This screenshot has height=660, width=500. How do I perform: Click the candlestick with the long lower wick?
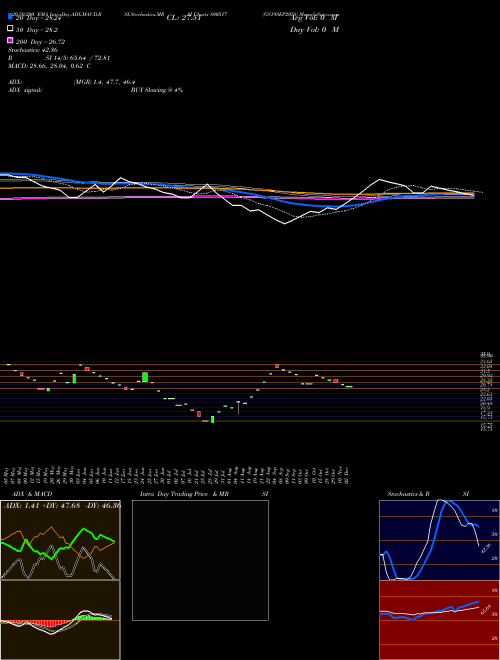238,407
